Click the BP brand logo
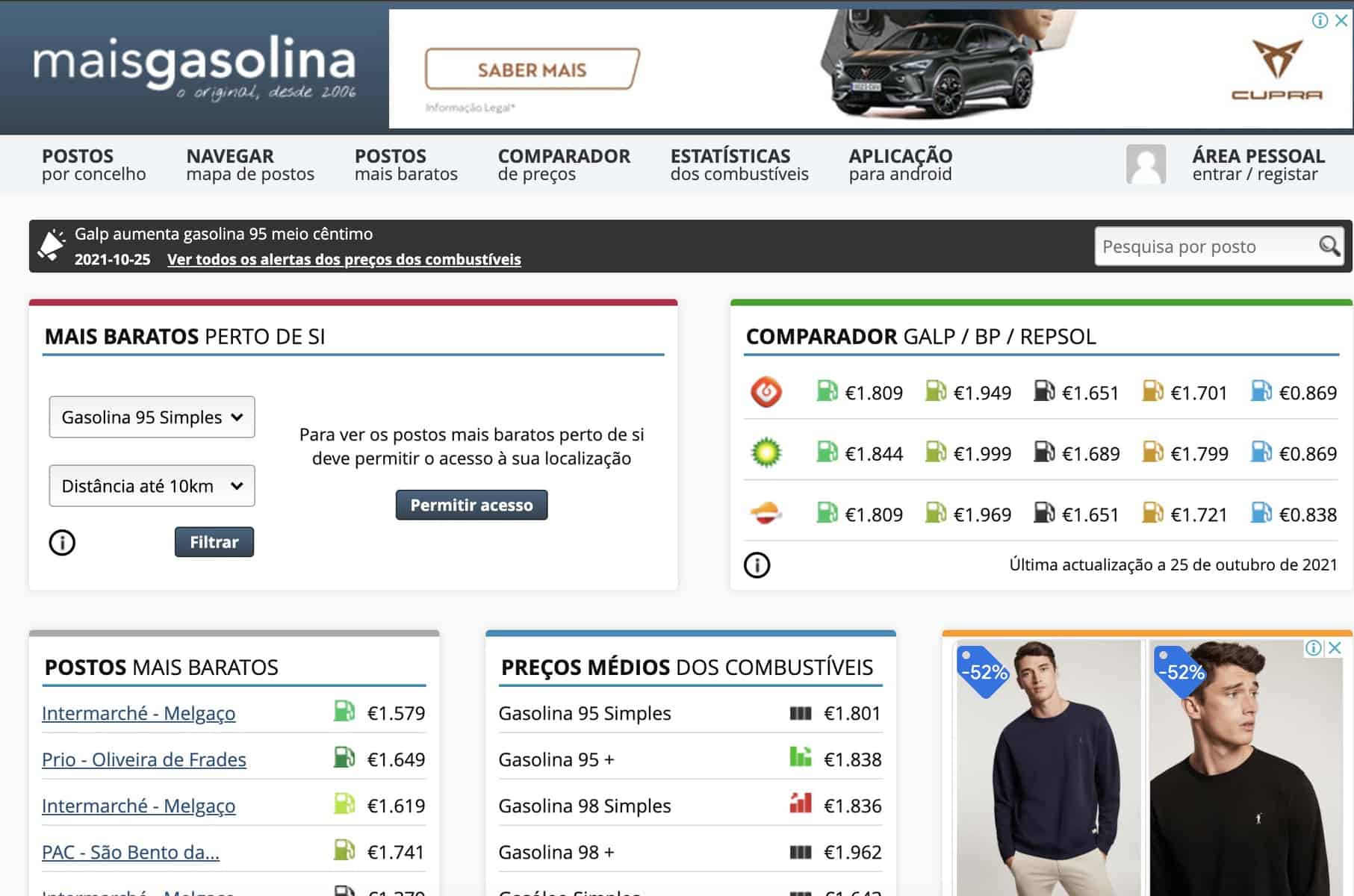This screenshot has height=896, width=1354. tap(765, 452)
